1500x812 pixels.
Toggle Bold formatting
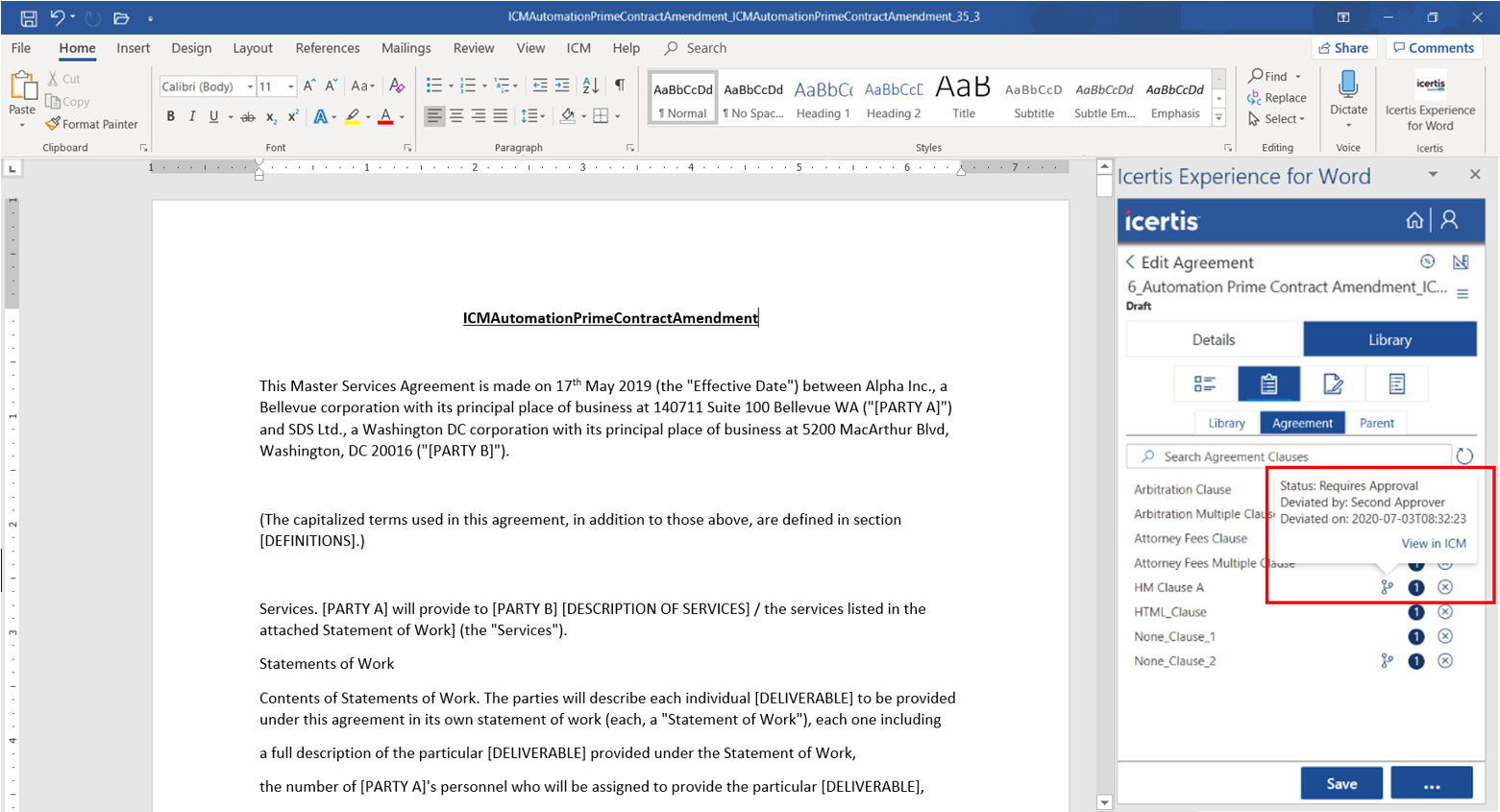click(x=170, y=116)
